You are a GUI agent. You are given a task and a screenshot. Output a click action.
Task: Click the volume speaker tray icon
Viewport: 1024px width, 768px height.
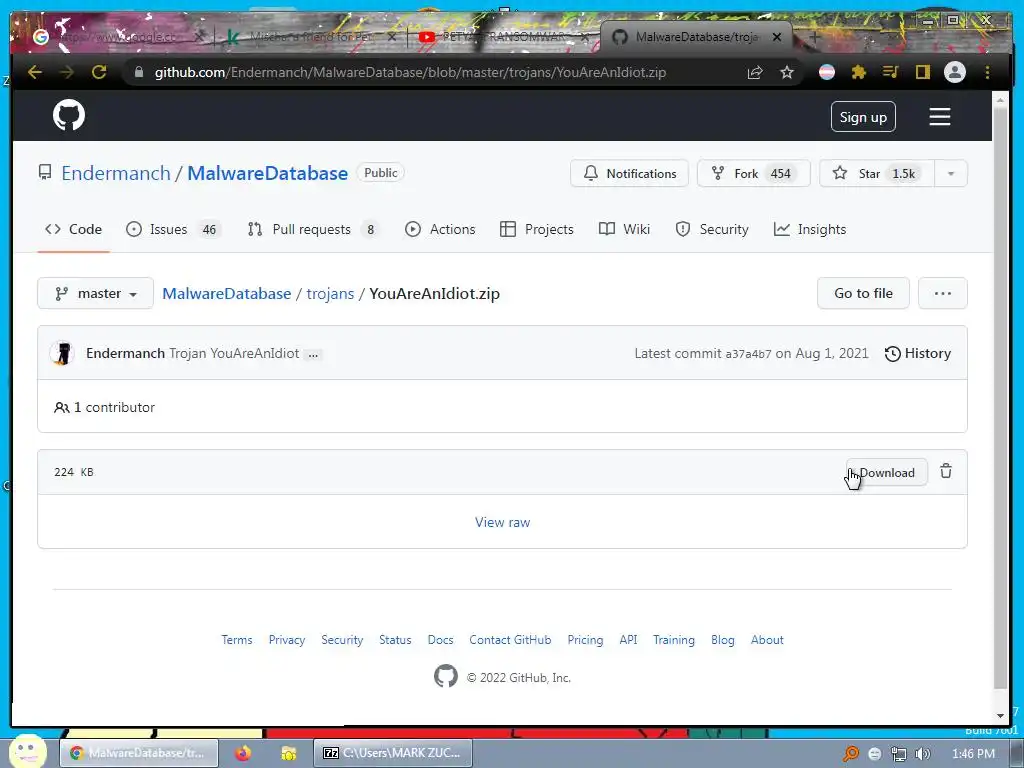tap(922, 754)
